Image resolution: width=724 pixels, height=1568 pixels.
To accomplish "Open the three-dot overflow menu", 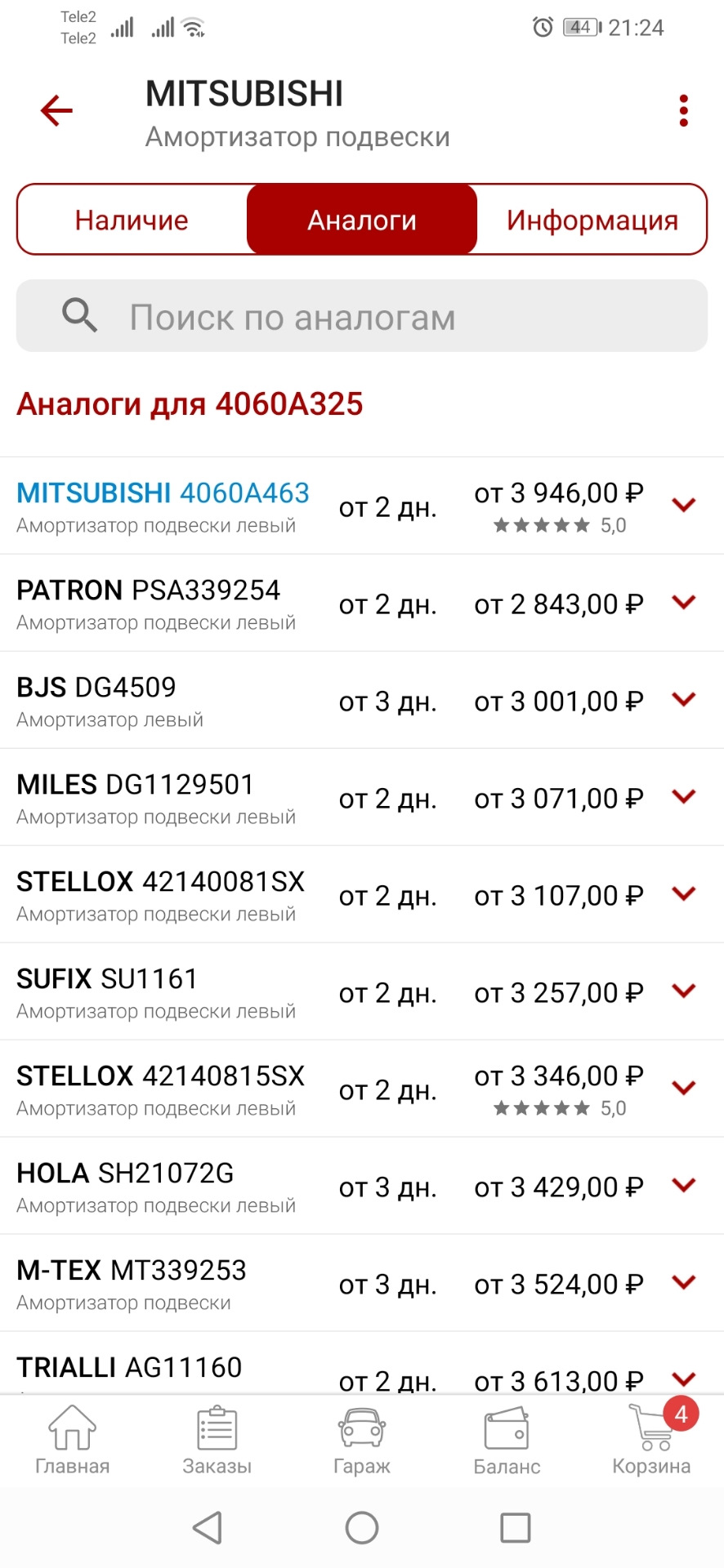I will [683, 111].
